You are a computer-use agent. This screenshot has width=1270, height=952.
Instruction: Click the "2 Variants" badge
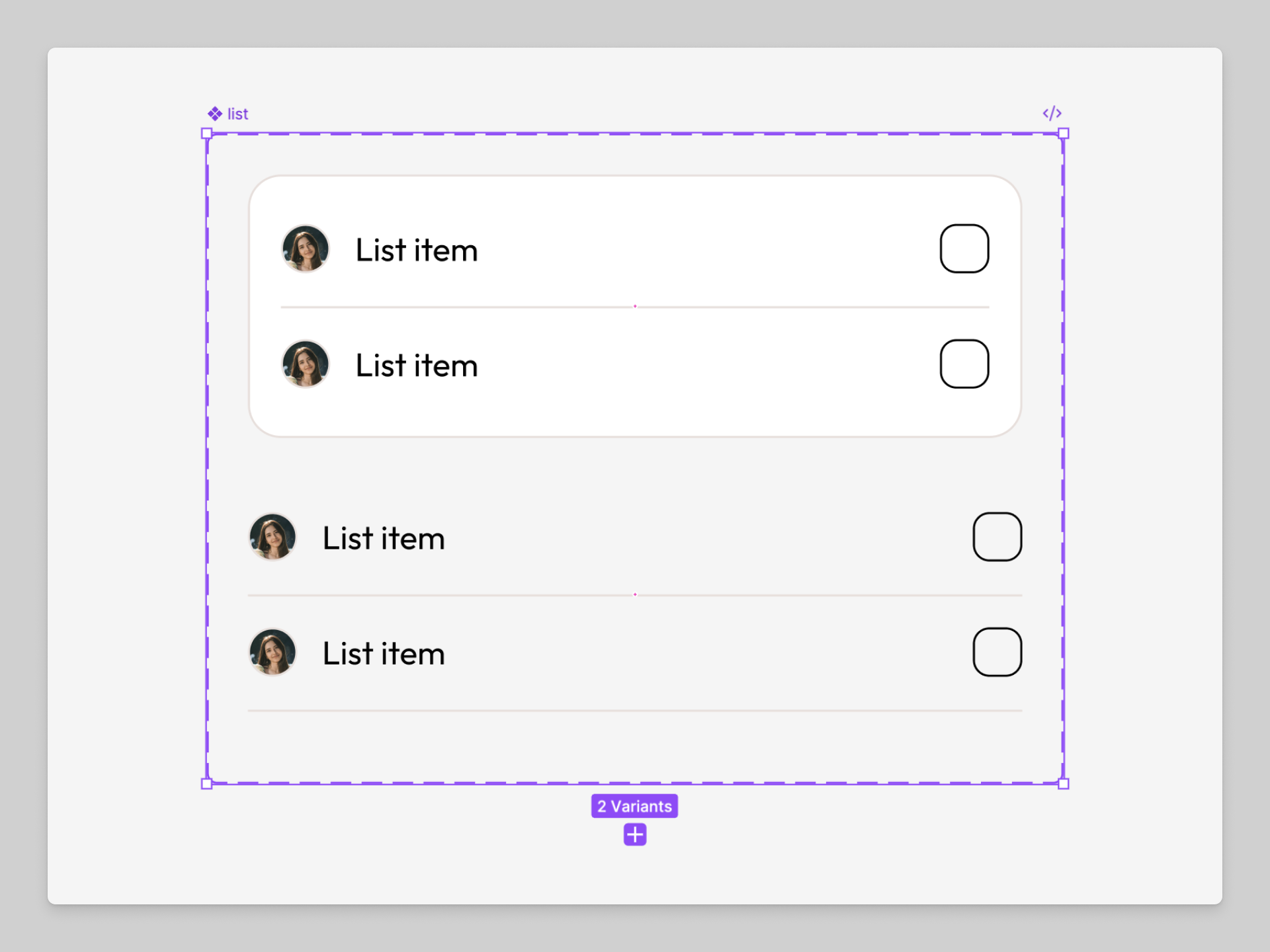pos(634,806)
